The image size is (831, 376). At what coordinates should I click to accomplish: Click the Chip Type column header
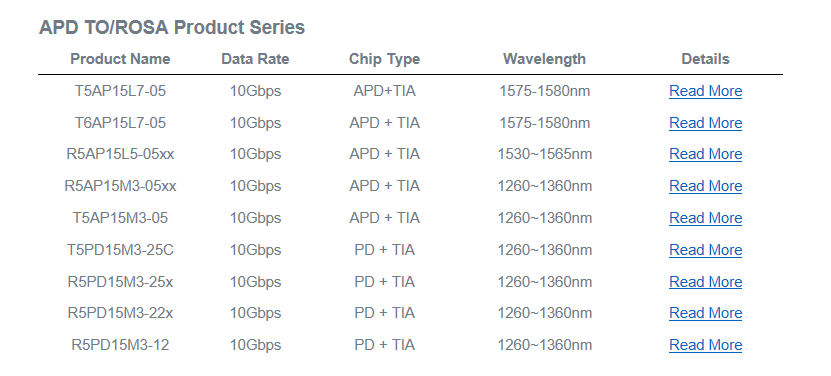point(385,59)
